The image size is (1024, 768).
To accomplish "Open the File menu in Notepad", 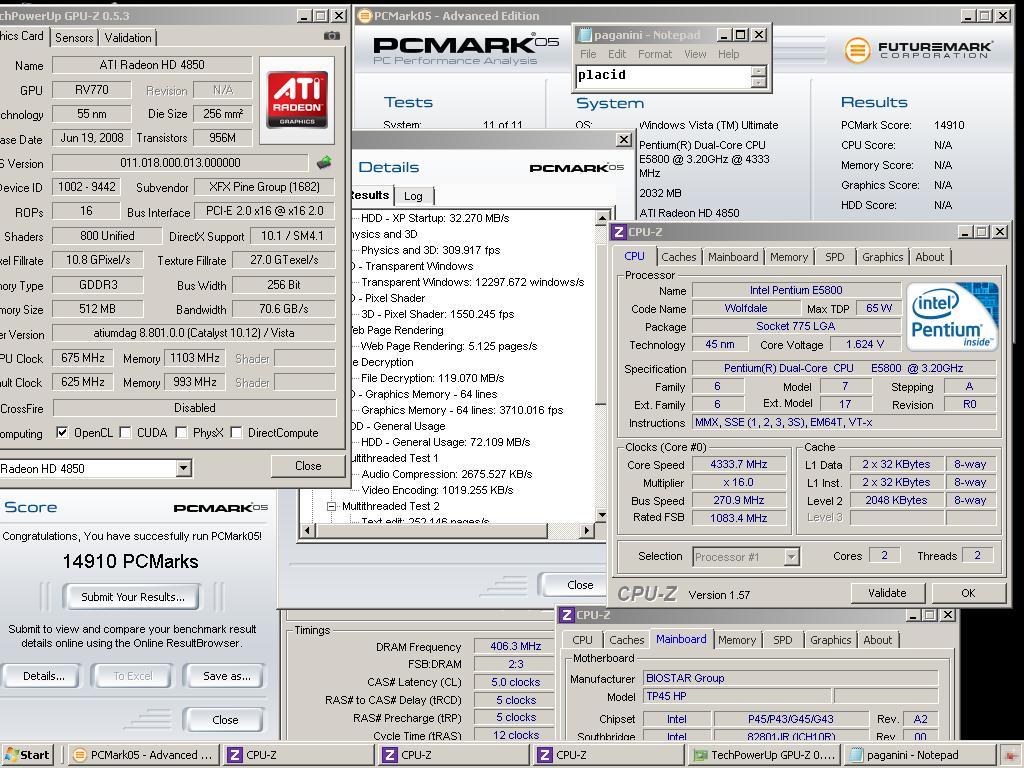I will coord(588,54).
